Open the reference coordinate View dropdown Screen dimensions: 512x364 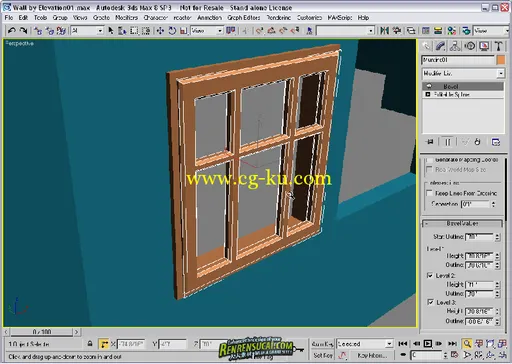tap(207, 31)
